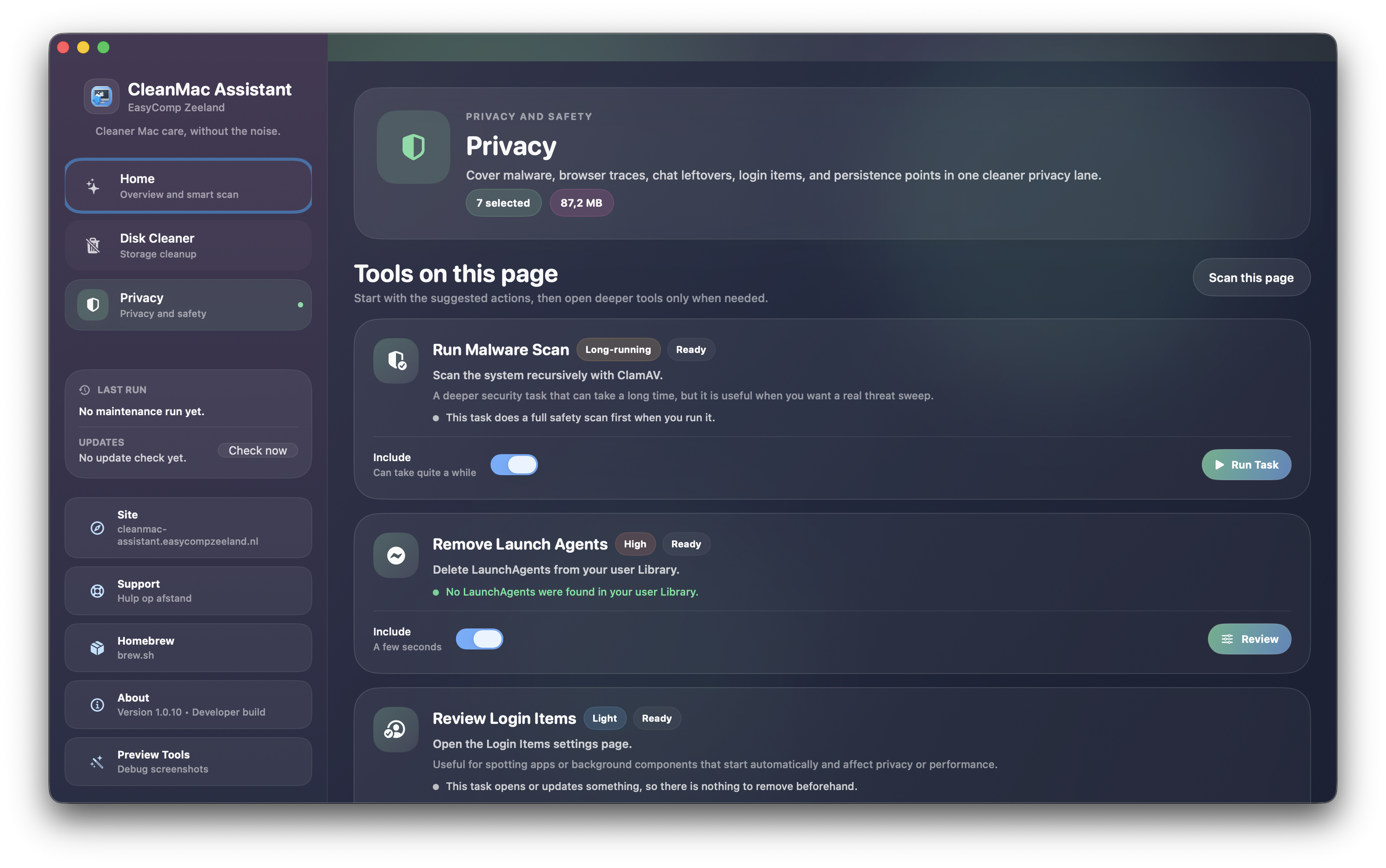Click the Privacy shield icon in sidebar
1386x868 pixels.
tap(94, 304)
